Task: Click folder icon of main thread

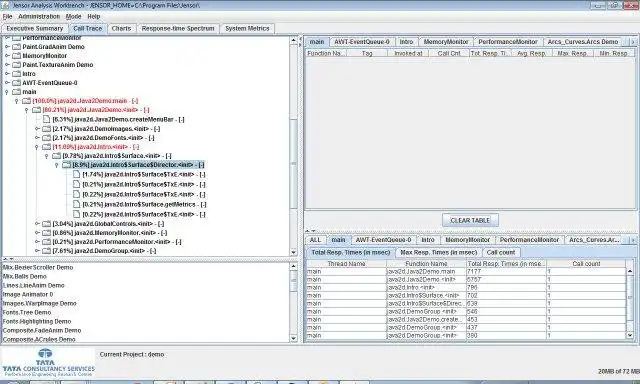Action: click(x=16, y=91)
